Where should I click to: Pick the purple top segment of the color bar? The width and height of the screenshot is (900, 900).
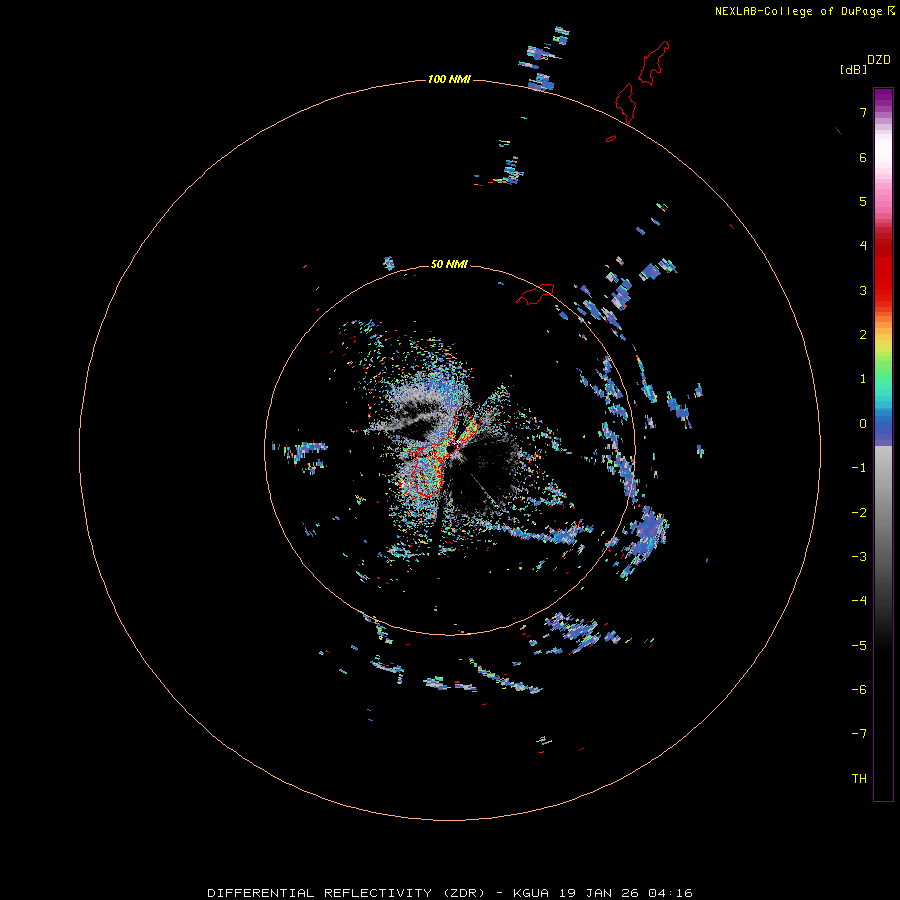pos(883,98)
